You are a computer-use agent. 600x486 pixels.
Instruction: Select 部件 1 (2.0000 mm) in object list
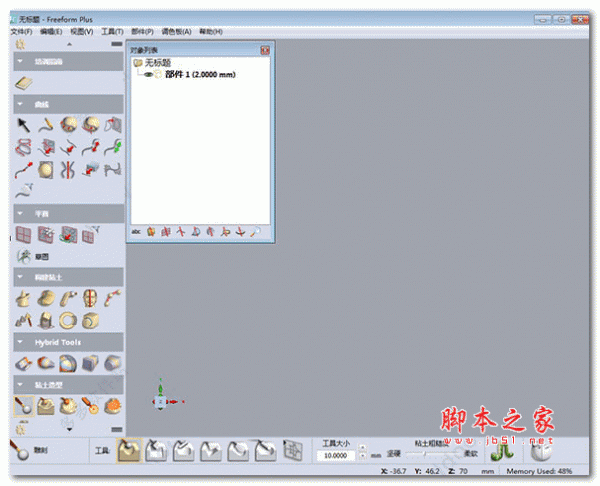click(200, 75)
